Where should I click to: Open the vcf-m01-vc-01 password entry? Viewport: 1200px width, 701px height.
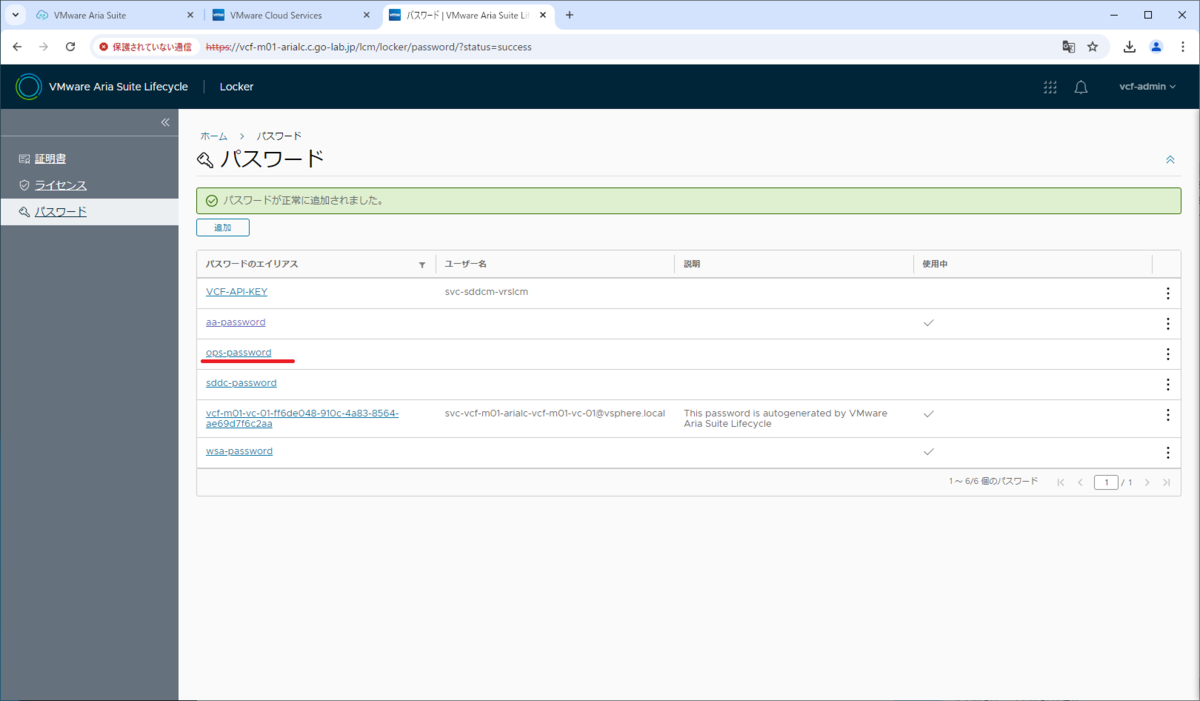pyautogui.click(x=302, y=418)
